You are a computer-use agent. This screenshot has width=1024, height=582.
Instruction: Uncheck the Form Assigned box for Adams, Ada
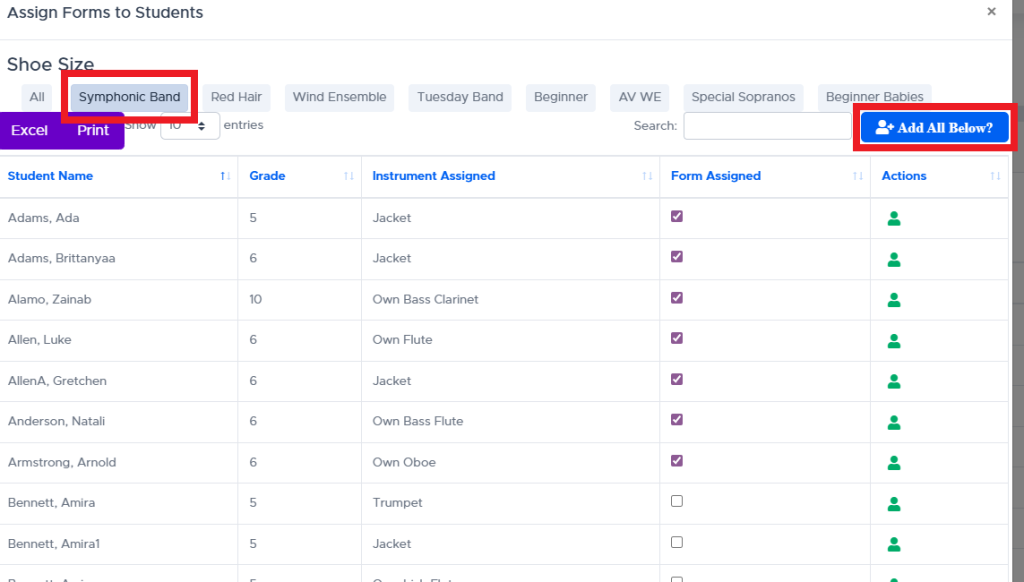tap(677, 216)
